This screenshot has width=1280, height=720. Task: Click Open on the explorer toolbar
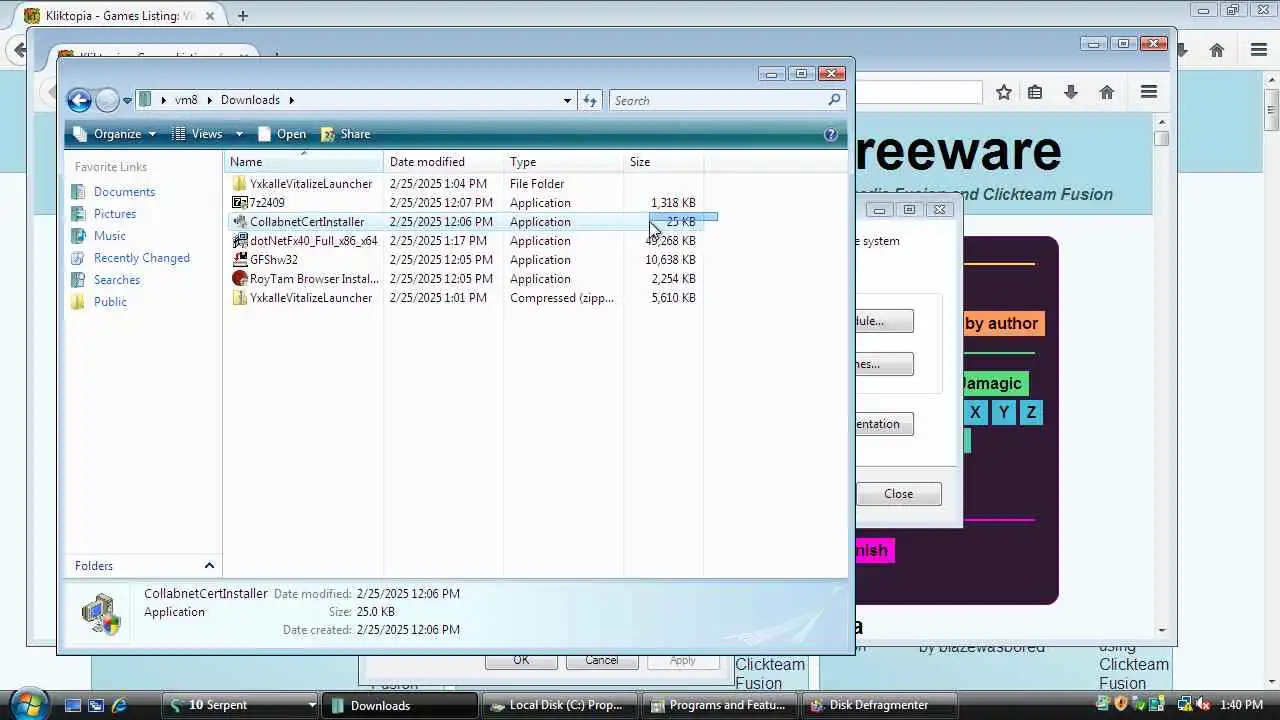pyautogui.click(x=282, y=134)
